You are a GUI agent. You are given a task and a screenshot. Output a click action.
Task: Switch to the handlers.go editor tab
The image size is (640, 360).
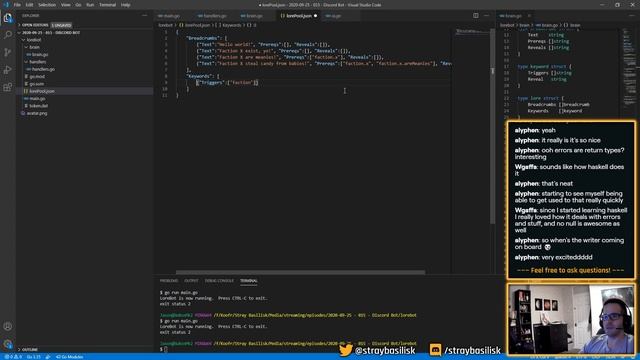click(212, 16)
